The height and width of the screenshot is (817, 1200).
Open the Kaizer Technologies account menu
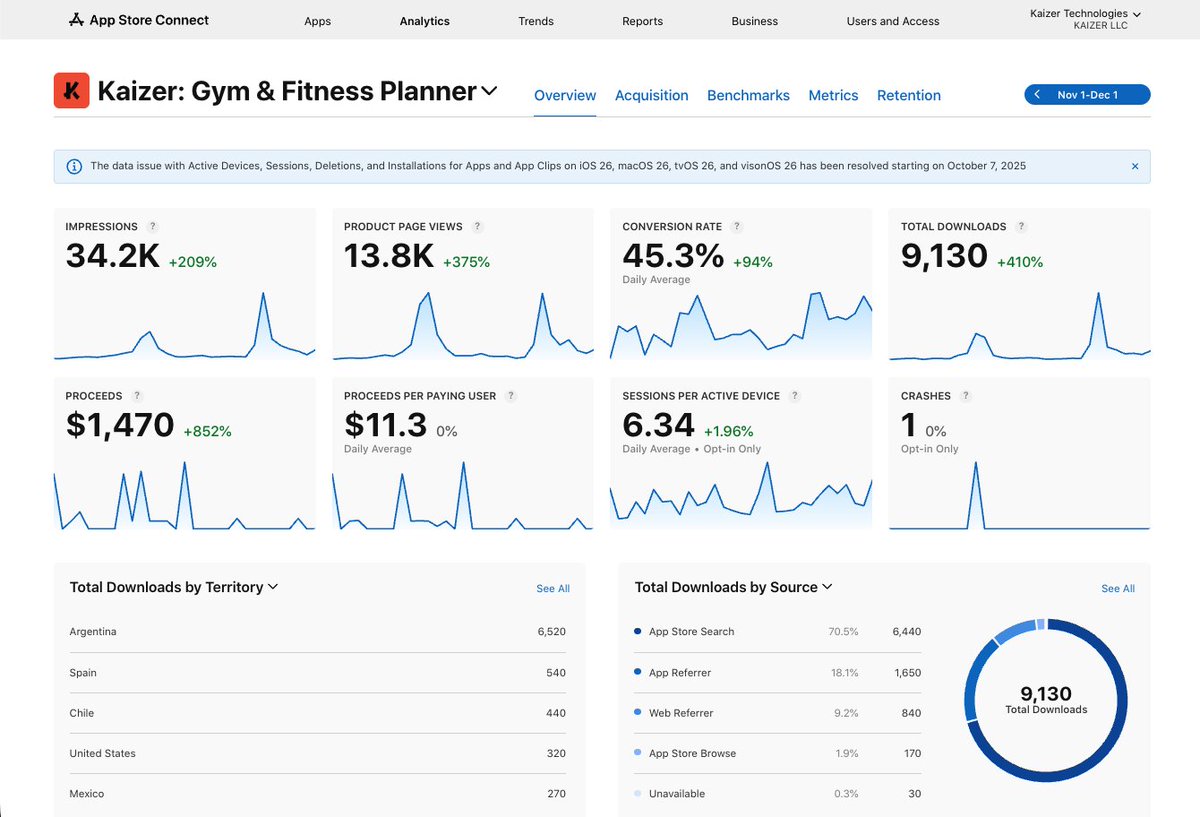[1085, 19]
